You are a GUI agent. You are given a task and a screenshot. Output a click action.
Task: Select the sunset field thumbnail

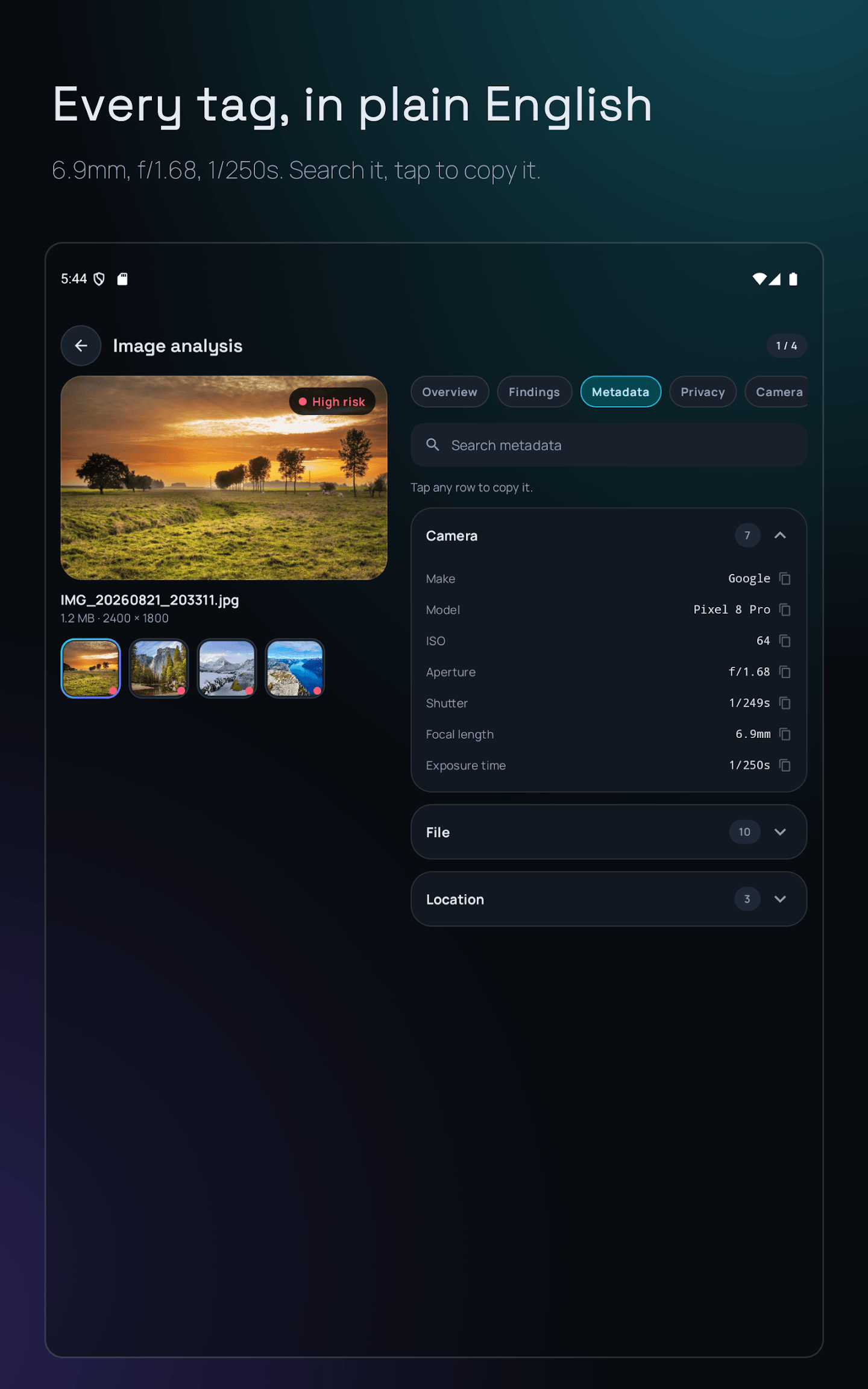click(90, 668)
